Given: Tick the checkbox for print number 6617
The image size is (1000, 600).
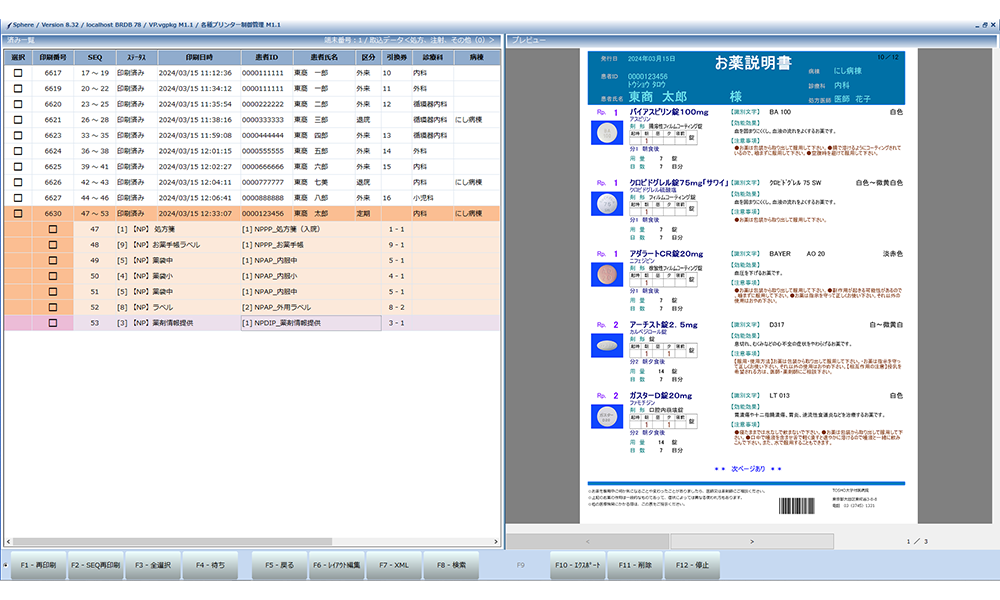Looking at the screenshot, I should [18, 73].
